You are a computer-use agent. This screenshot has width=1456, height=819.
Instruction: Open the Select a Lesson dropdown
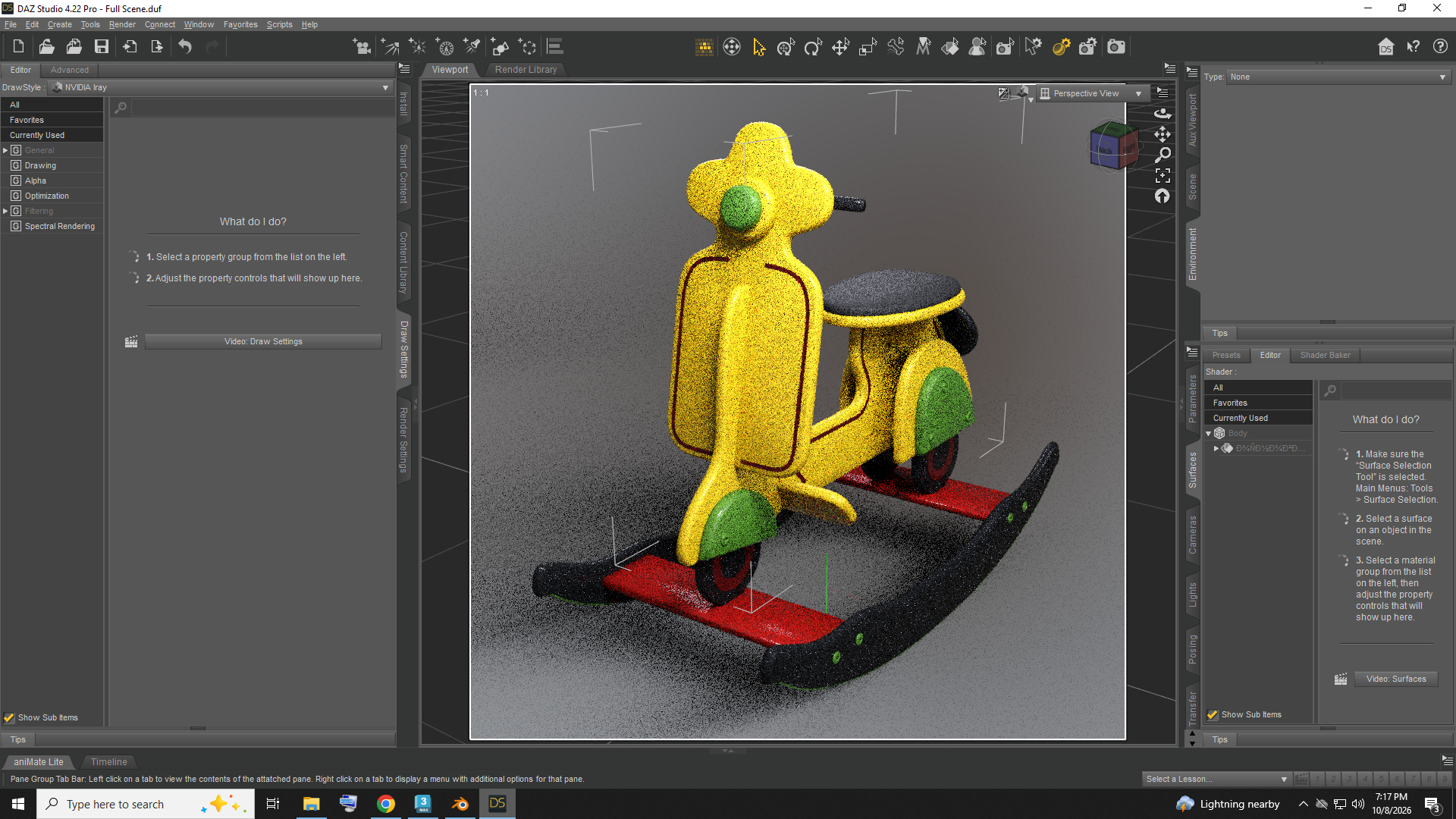click(1216, 779)
